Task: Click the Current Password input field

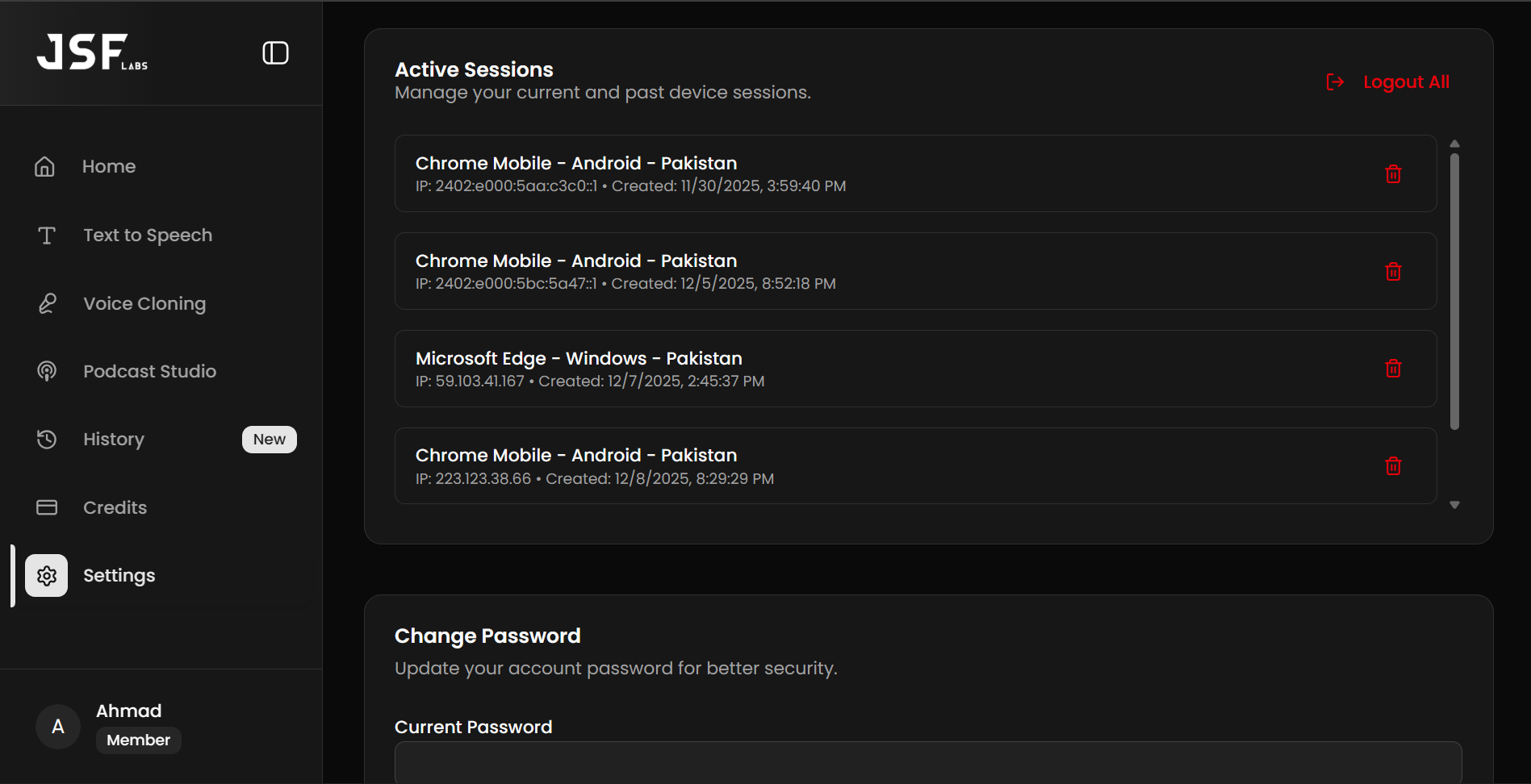Action: click(x=928, y=762)
